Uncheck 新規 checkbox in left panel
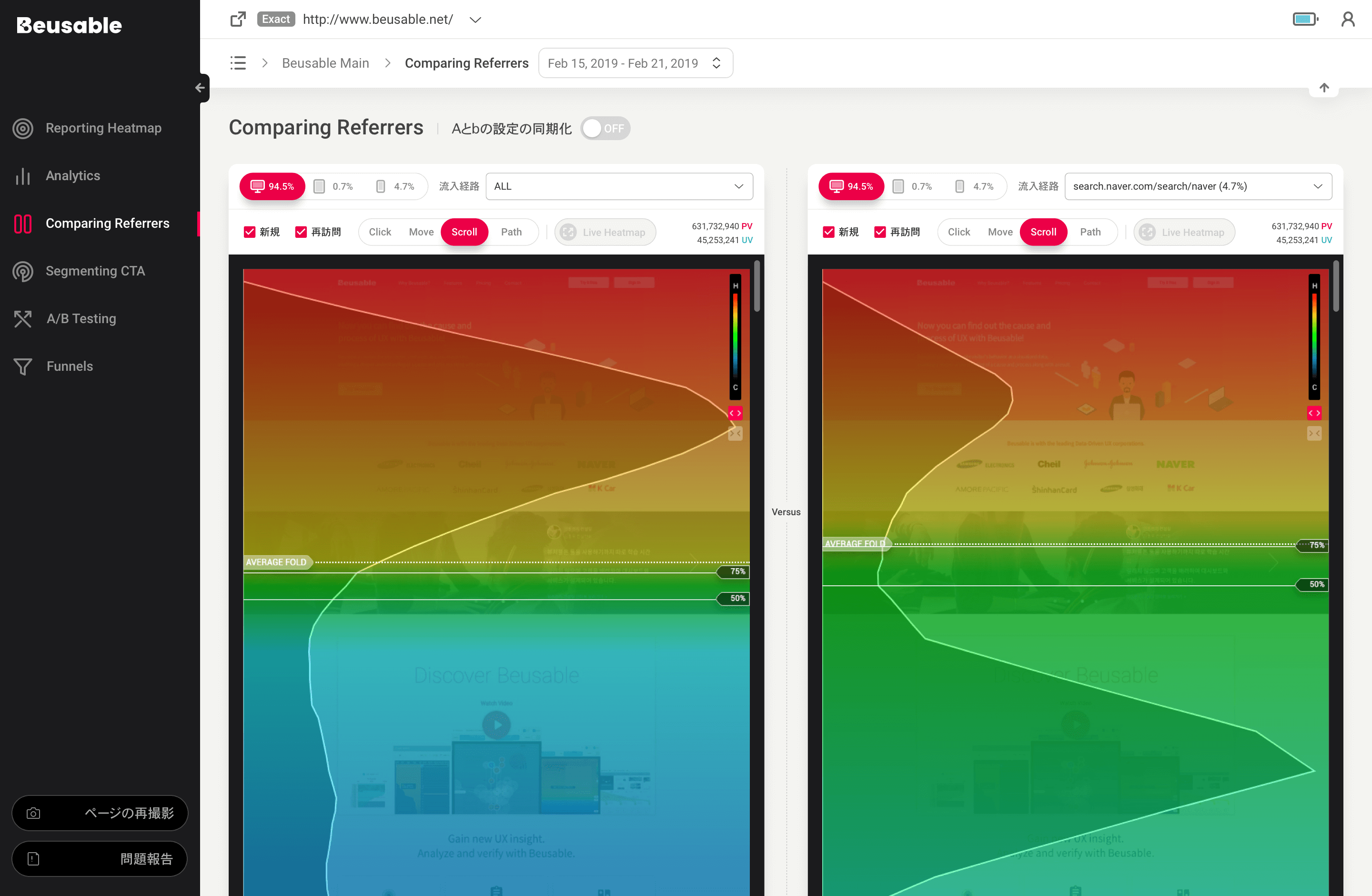The image size is (1372, 896). [x=250, y=232]
